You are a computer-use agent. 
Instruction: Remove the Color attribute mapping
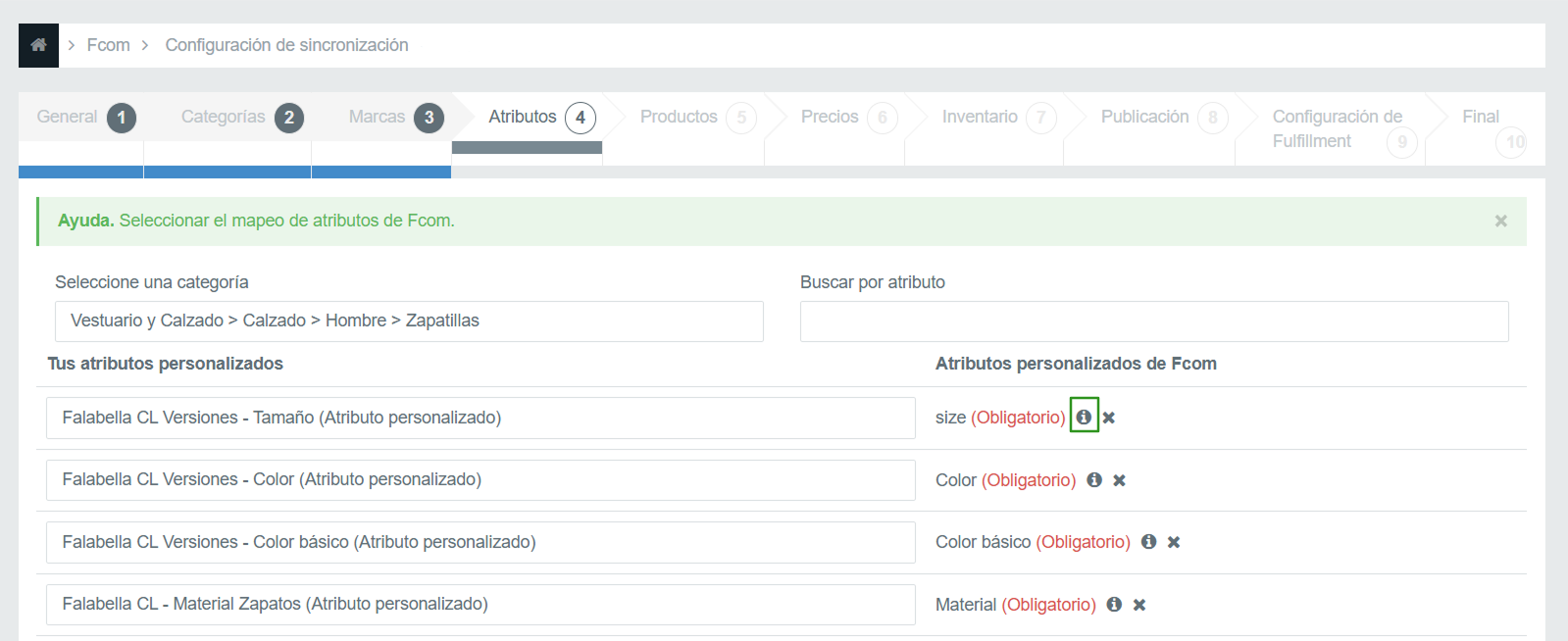point(1120,480)
